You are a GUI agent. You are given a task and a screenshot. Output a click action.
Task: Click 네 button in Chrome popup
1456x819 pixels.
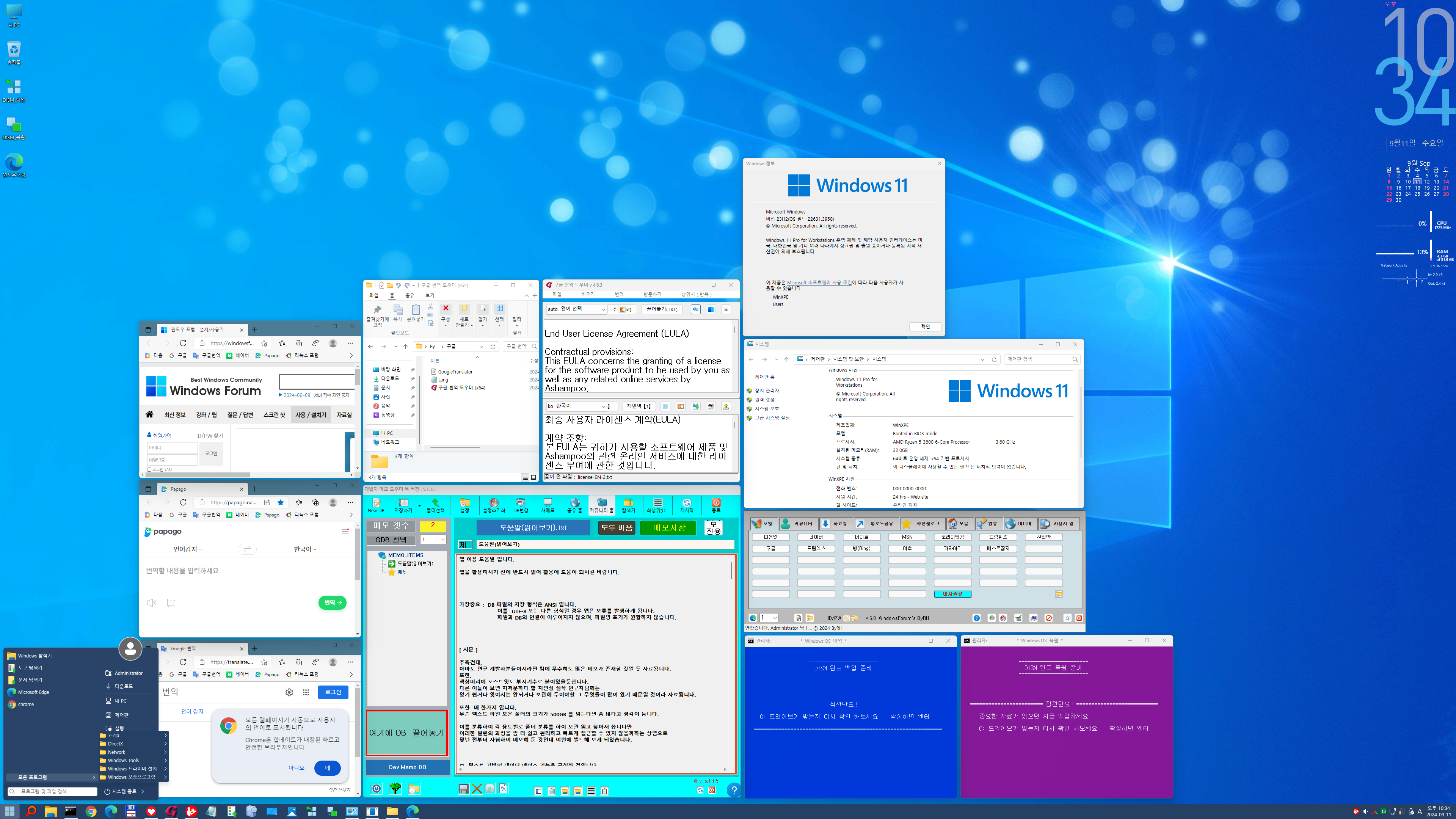[x=327, y=767]
